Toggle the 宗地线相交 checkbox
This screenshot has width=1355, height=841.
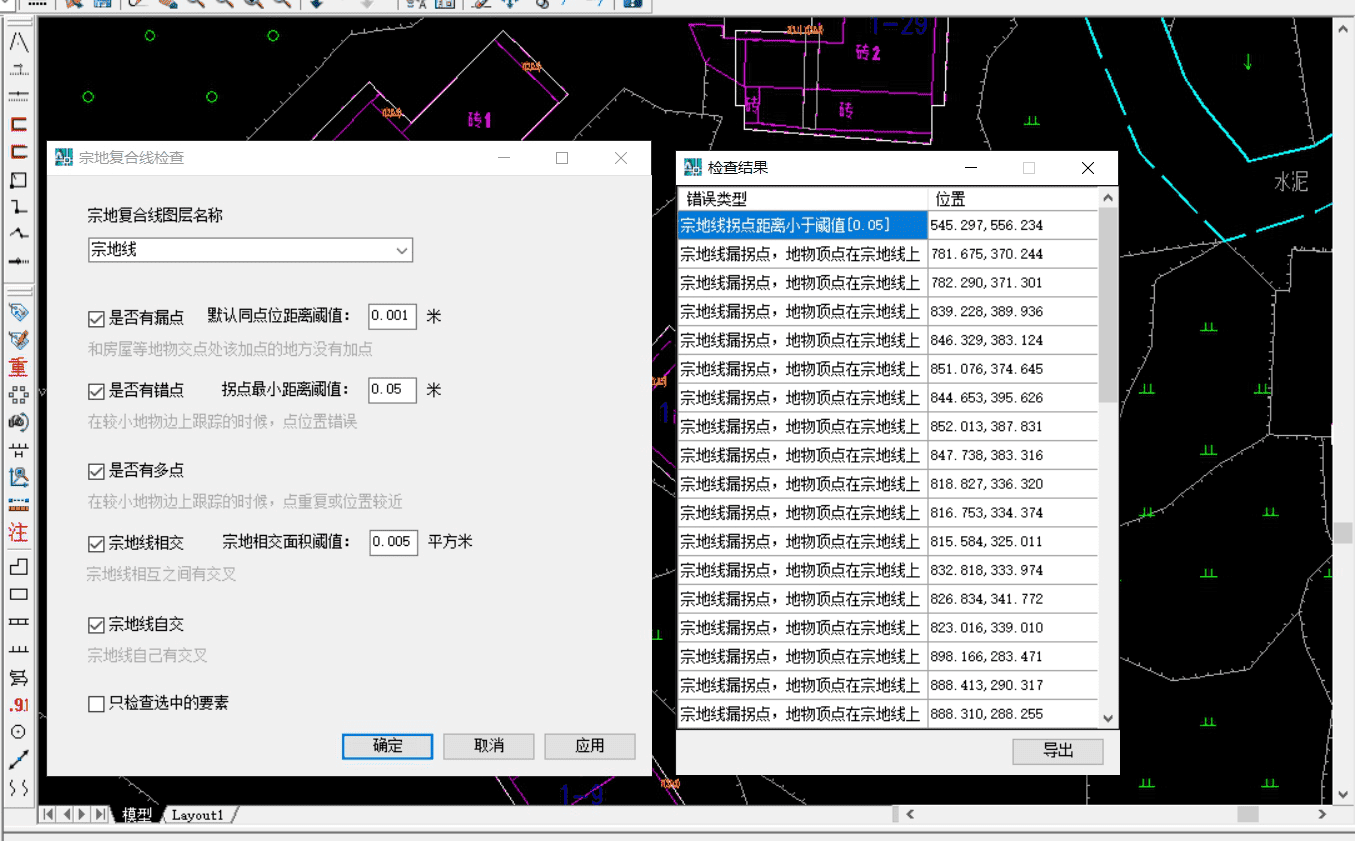[x=96, y=544]
